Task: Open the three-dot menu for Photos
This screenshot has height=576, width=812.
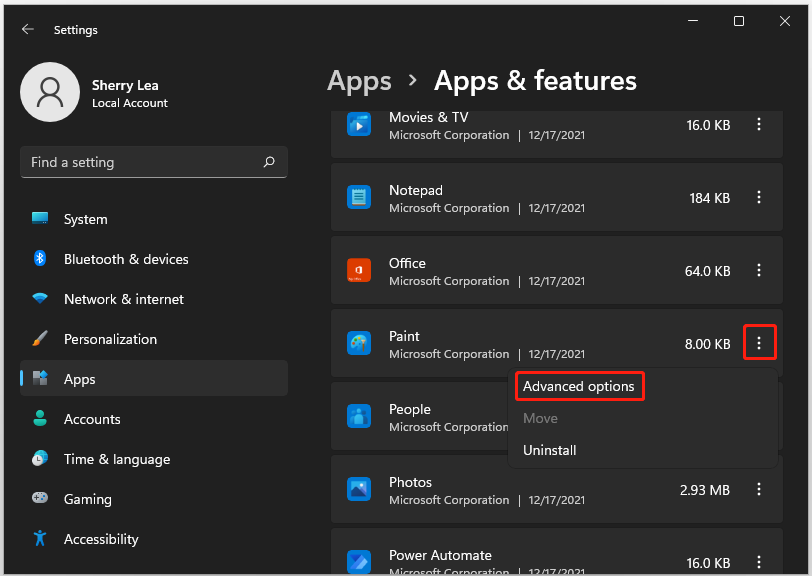Action: point(758,489)
